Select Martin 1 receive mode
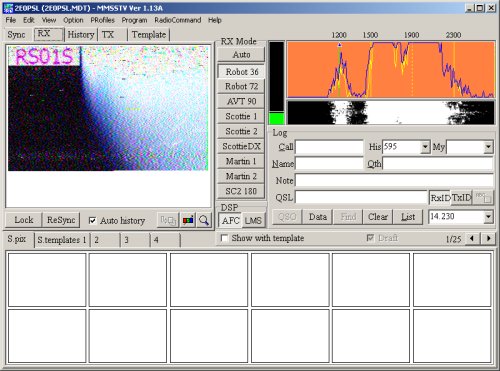This screenshot has height=371, width=500. point(241,161)
